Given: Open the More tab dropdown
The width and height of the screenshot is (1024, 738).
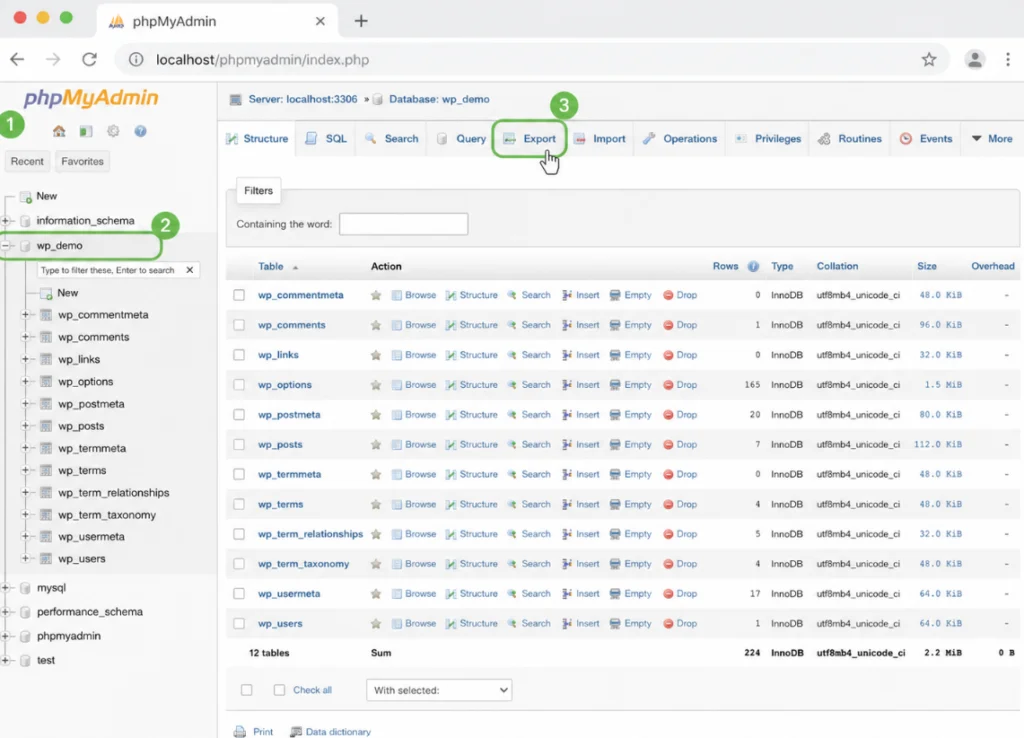Looking at the screenshot, I should [992, 138].
